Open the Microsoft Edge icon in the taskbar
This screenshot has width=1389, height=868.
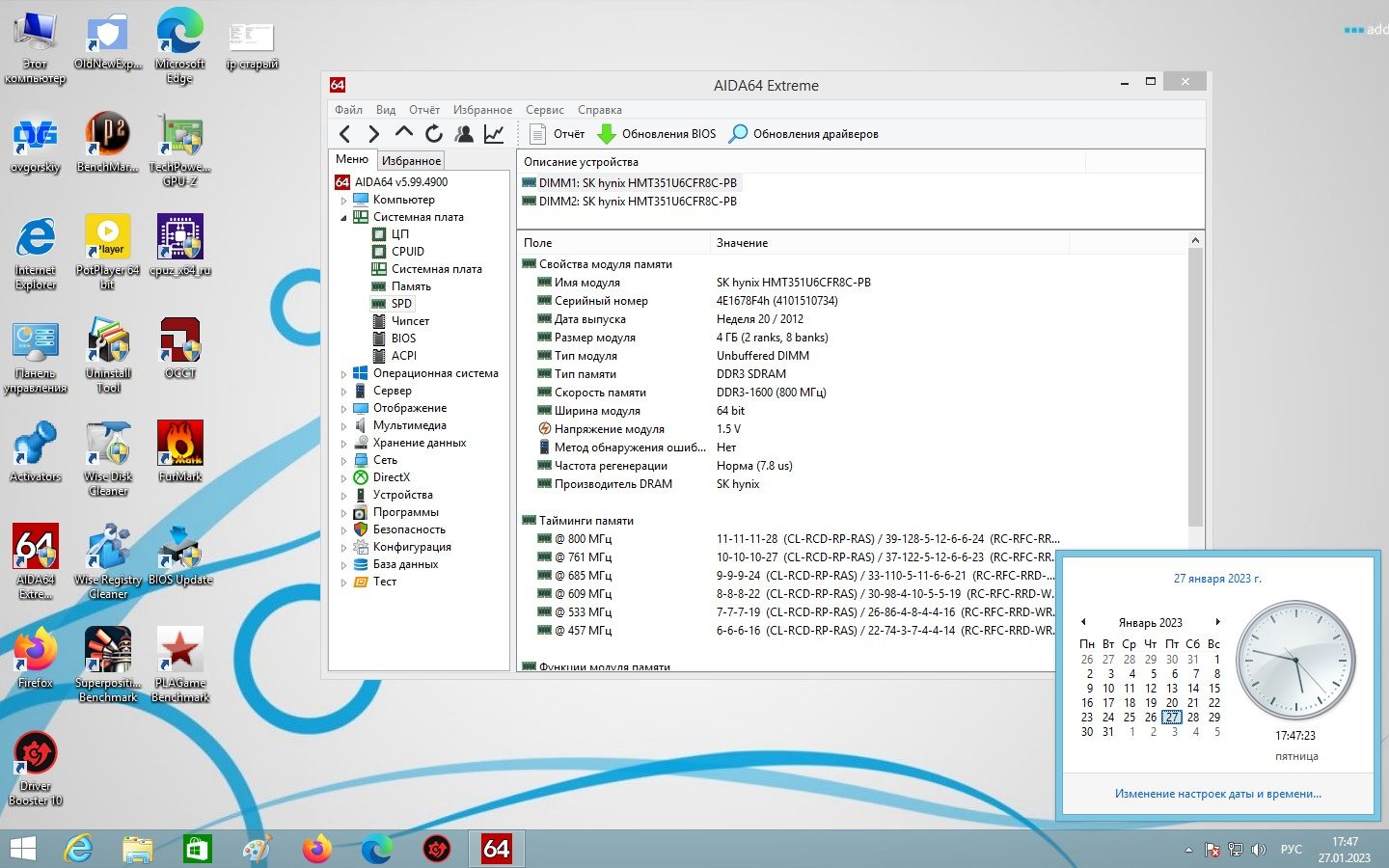click(x=376, y=849)
